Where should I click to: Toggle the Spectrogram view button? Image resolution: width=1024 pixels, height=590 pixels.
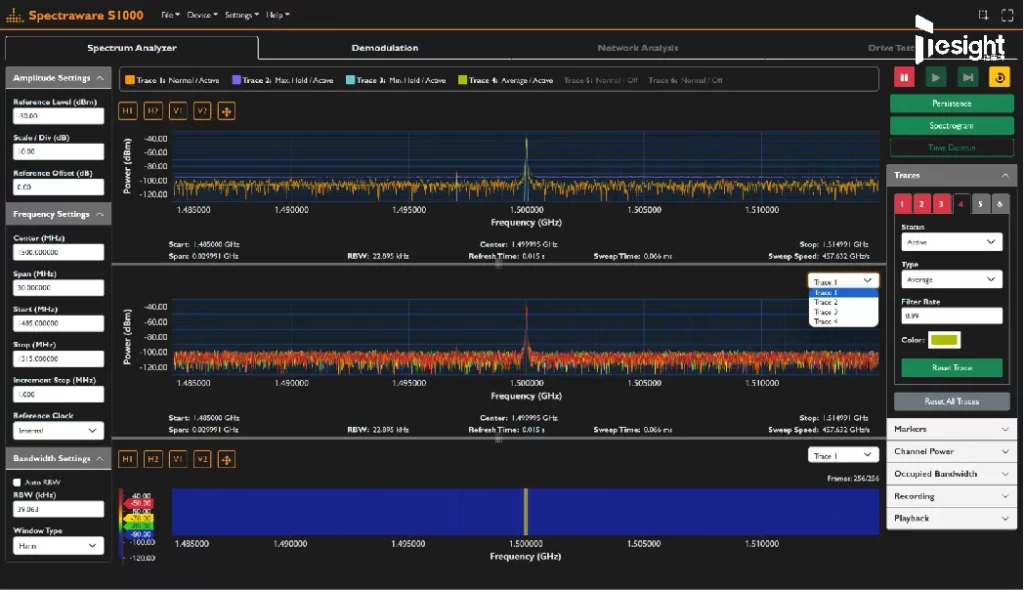(x=952, y=125)
